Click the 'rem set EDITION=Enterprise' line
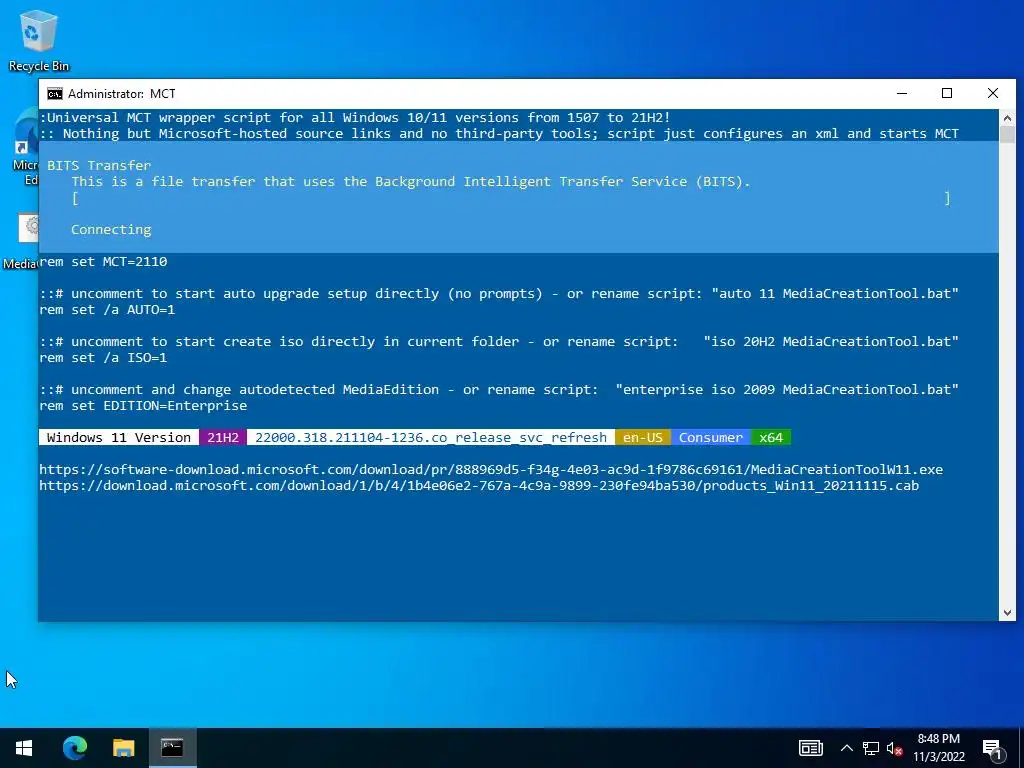This screenshot has width=1024, height=768. tap(143, 406)
